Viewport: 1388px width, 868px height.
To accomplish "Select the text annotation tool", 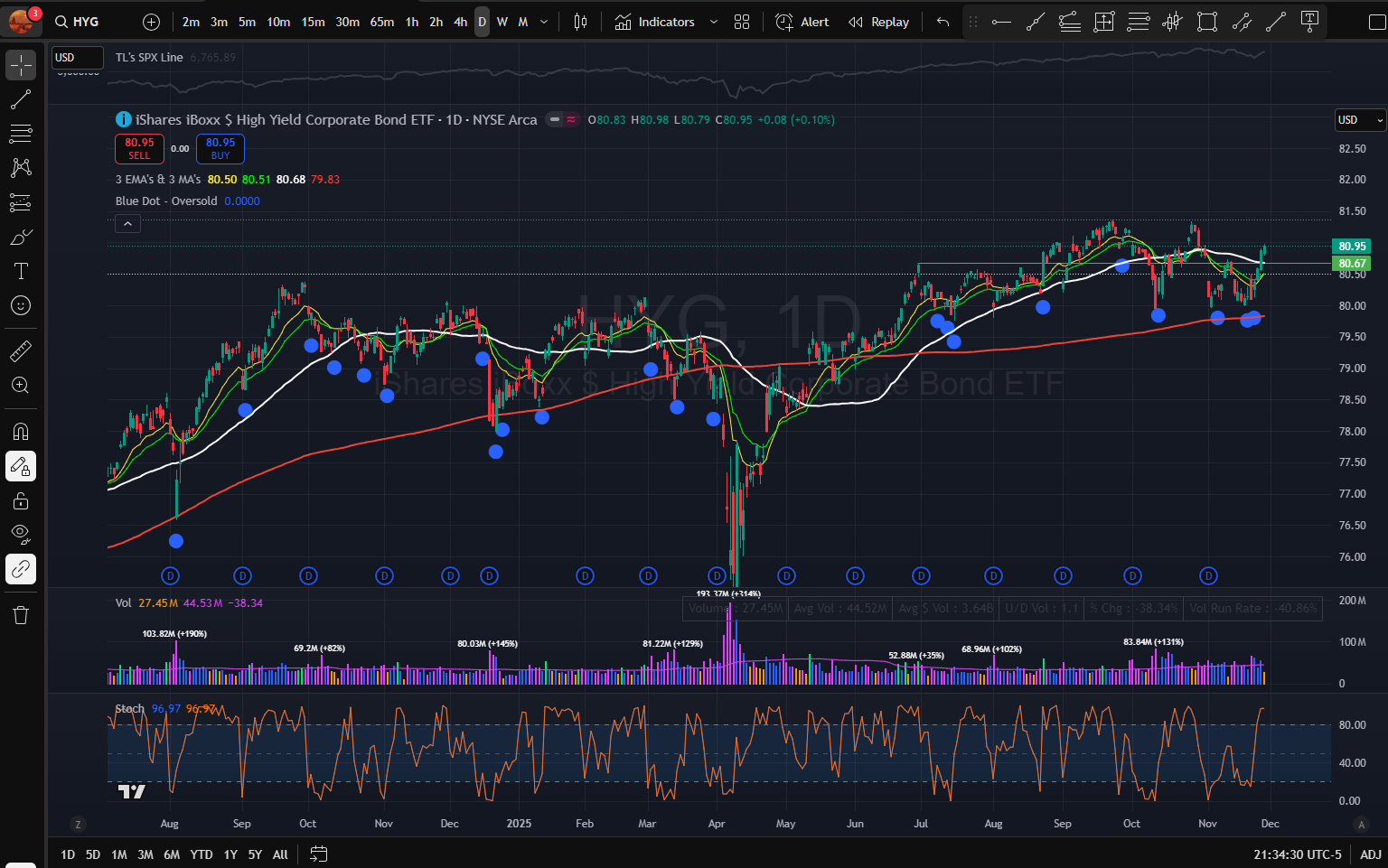I will [x=21, y=271].
